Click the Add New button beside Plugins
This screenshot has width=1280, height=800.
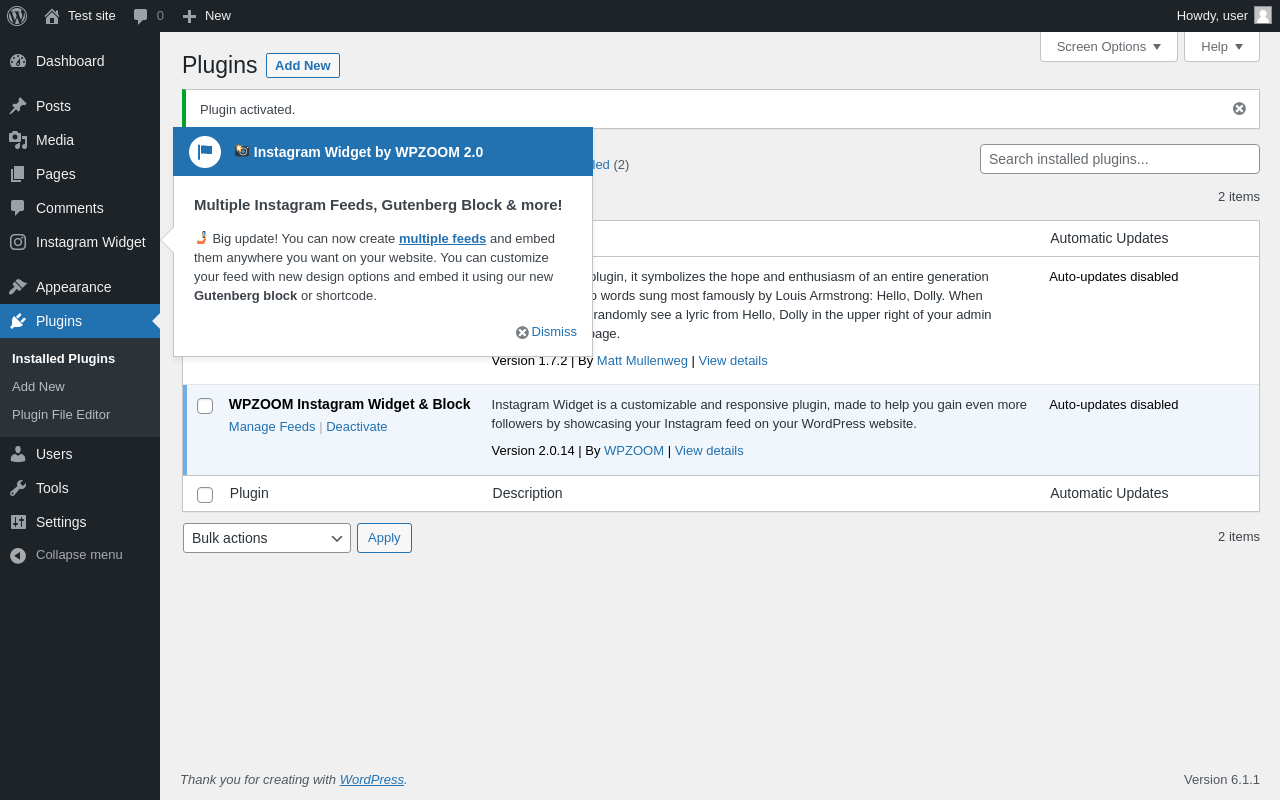tap(303, 65)
